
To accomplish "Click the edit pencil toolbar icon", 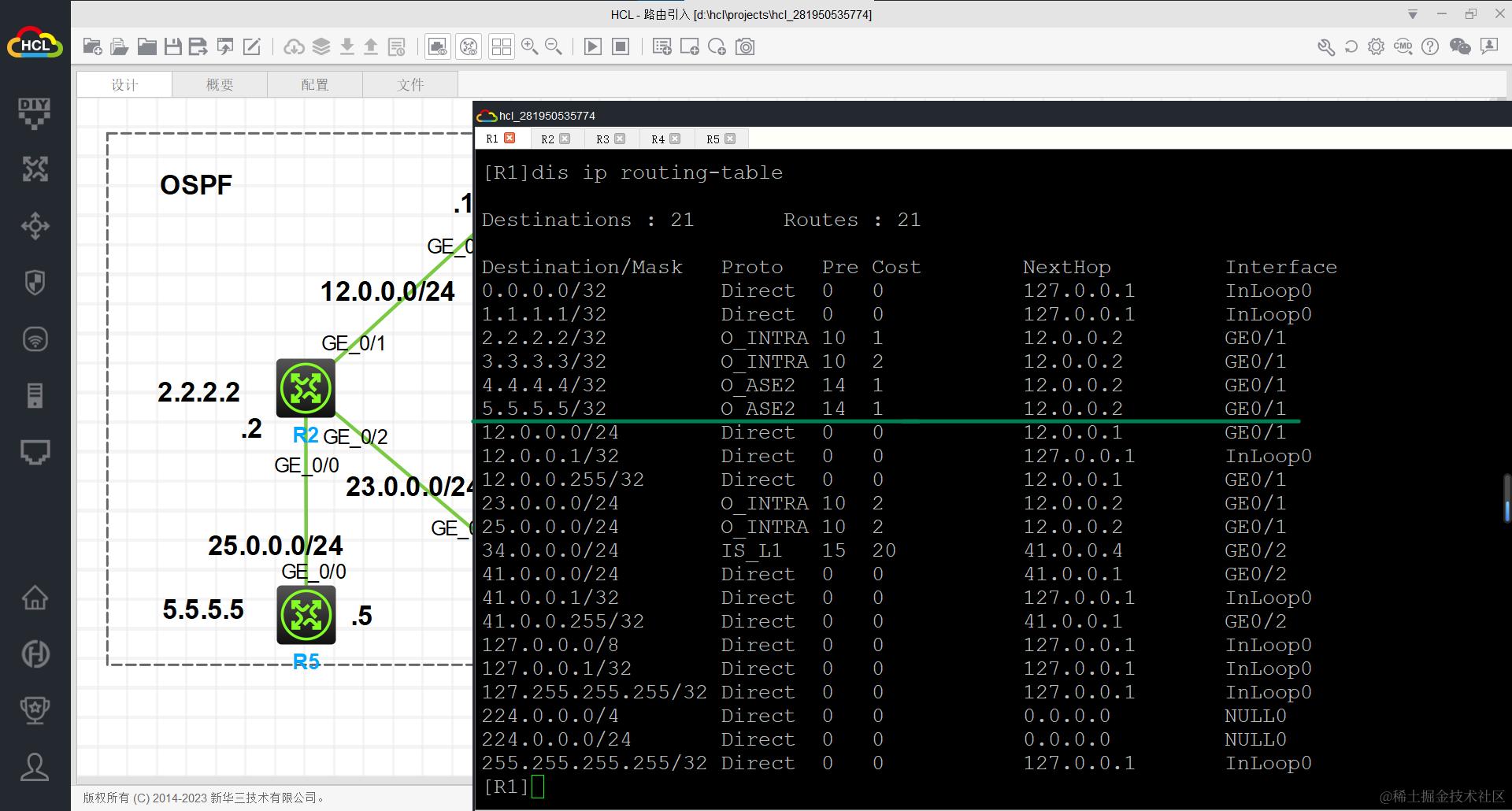I will [252, 46].
